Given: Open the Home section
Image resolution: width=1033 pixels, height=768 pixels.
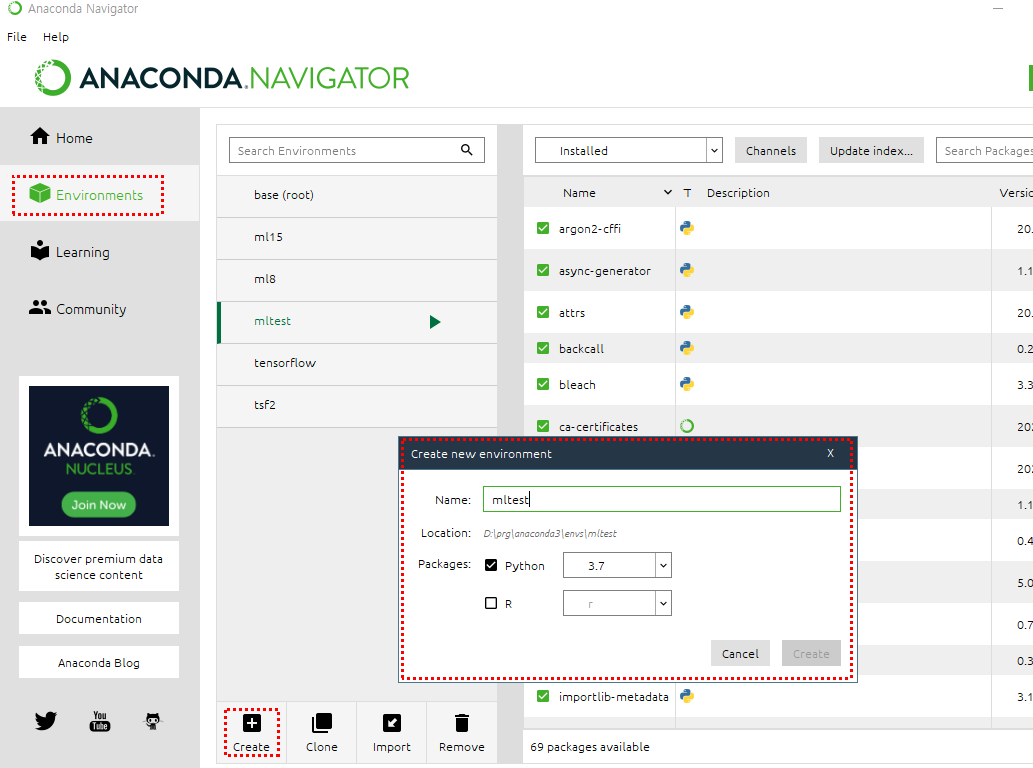Looking at the screenshot, I should point(61,137).
